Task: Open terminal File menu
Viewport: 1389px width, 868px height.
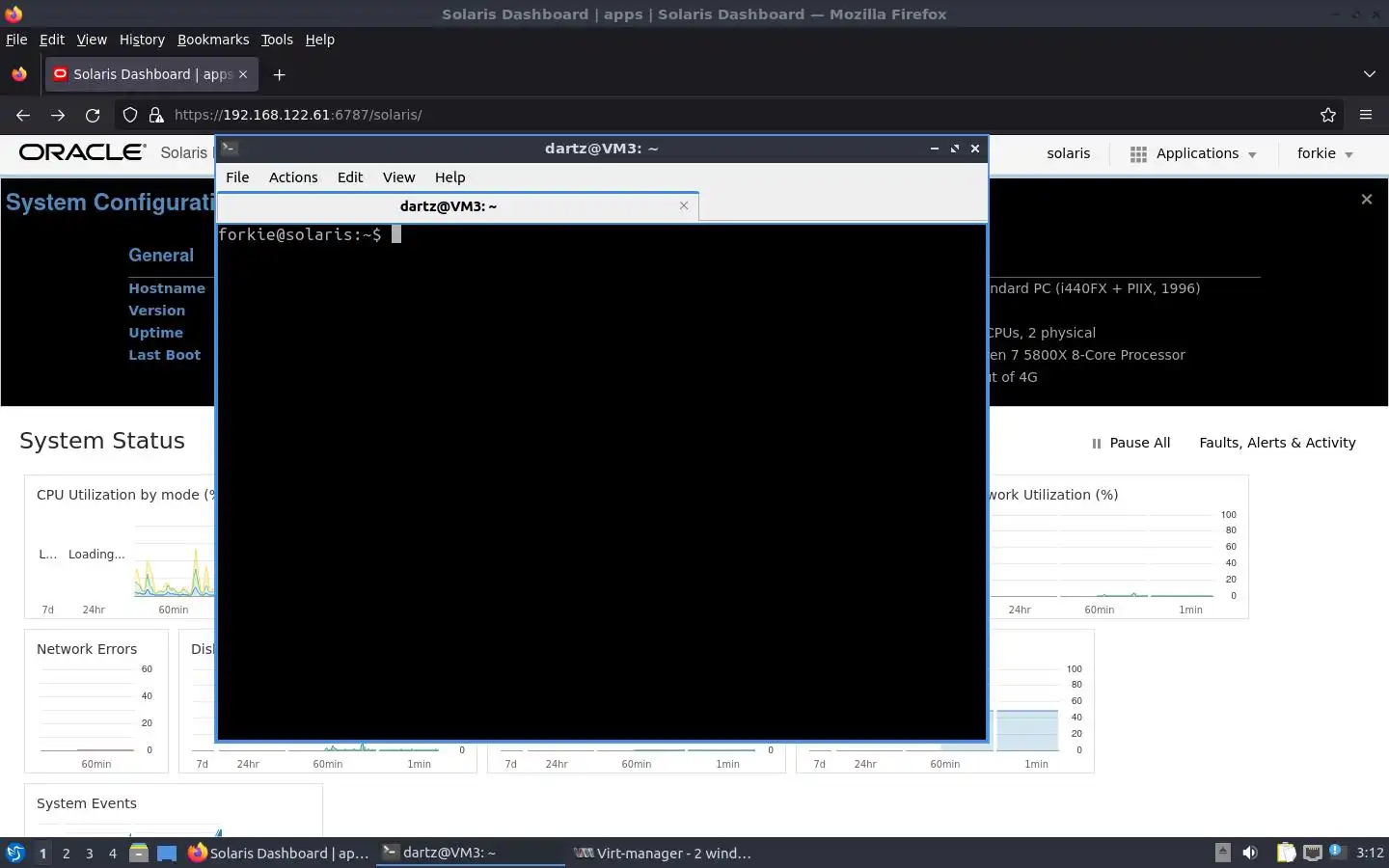Action: pyautogui.click(x=237, y=177)
